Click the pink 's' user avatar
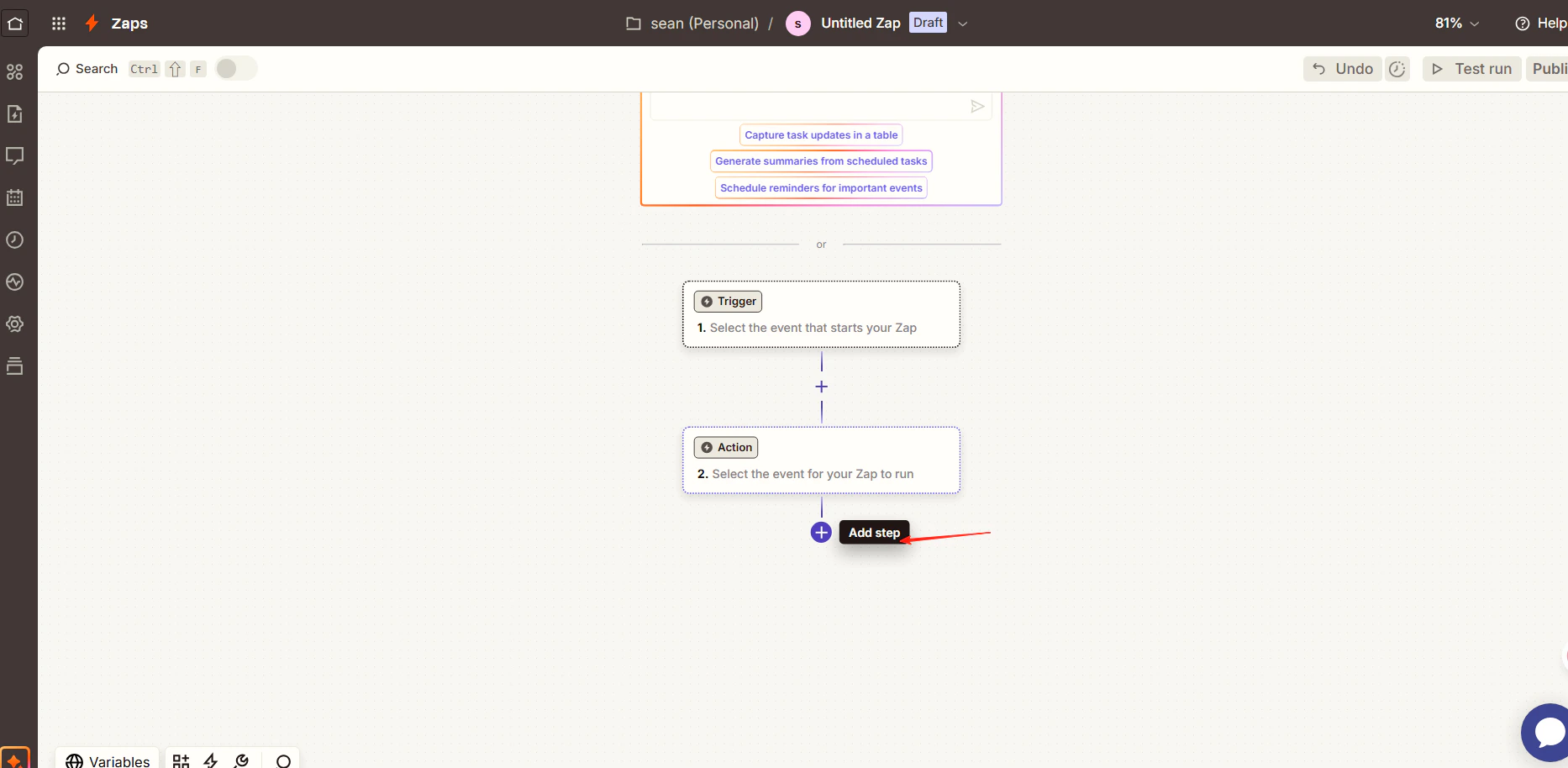 (797, 24)
